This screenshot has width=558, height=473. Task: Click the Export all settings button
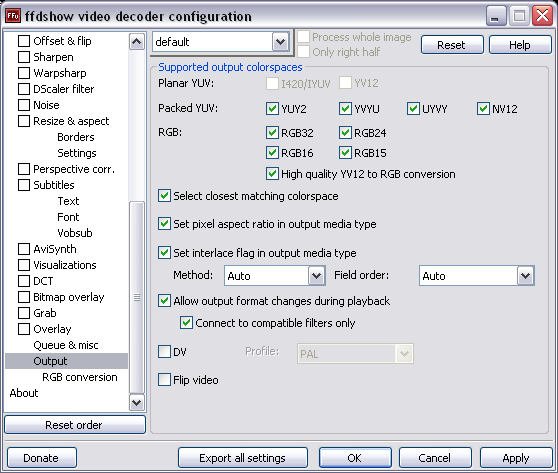click(243, 458)
